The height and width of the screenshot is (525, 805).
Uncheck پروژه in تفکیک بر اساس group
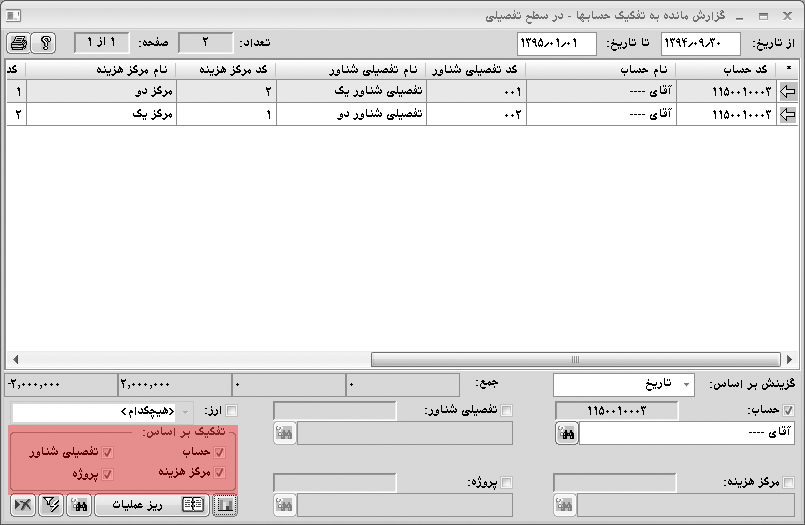point(108,473)
